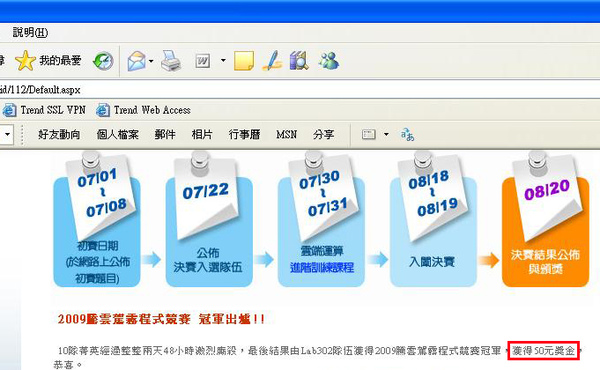Click the 獲得50元獎金 text
This screenshot has width=600, height=370.
coord(543,350)
